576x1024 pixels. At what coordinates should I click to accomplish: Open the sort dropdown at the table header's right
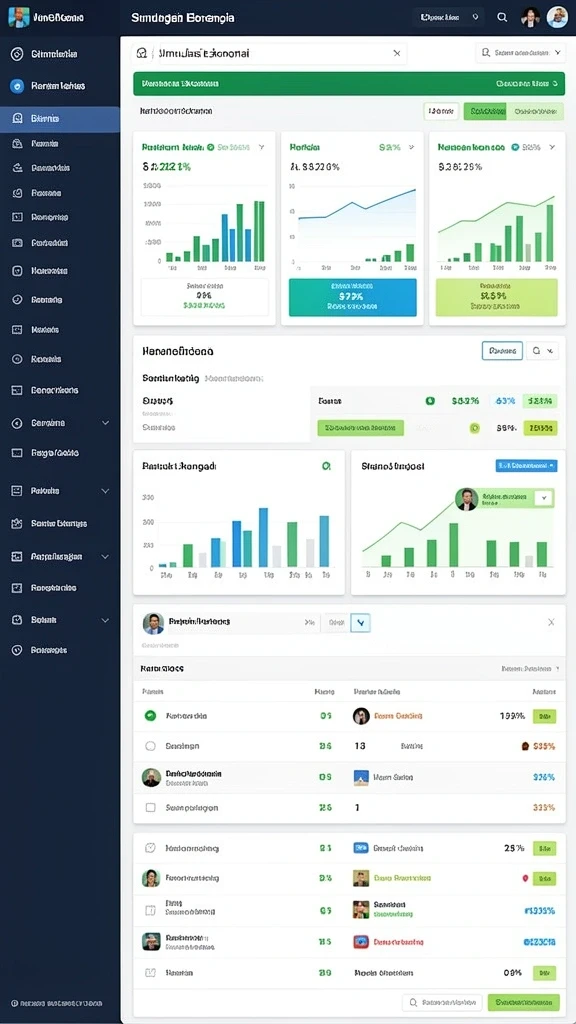[x=530, y=669]
